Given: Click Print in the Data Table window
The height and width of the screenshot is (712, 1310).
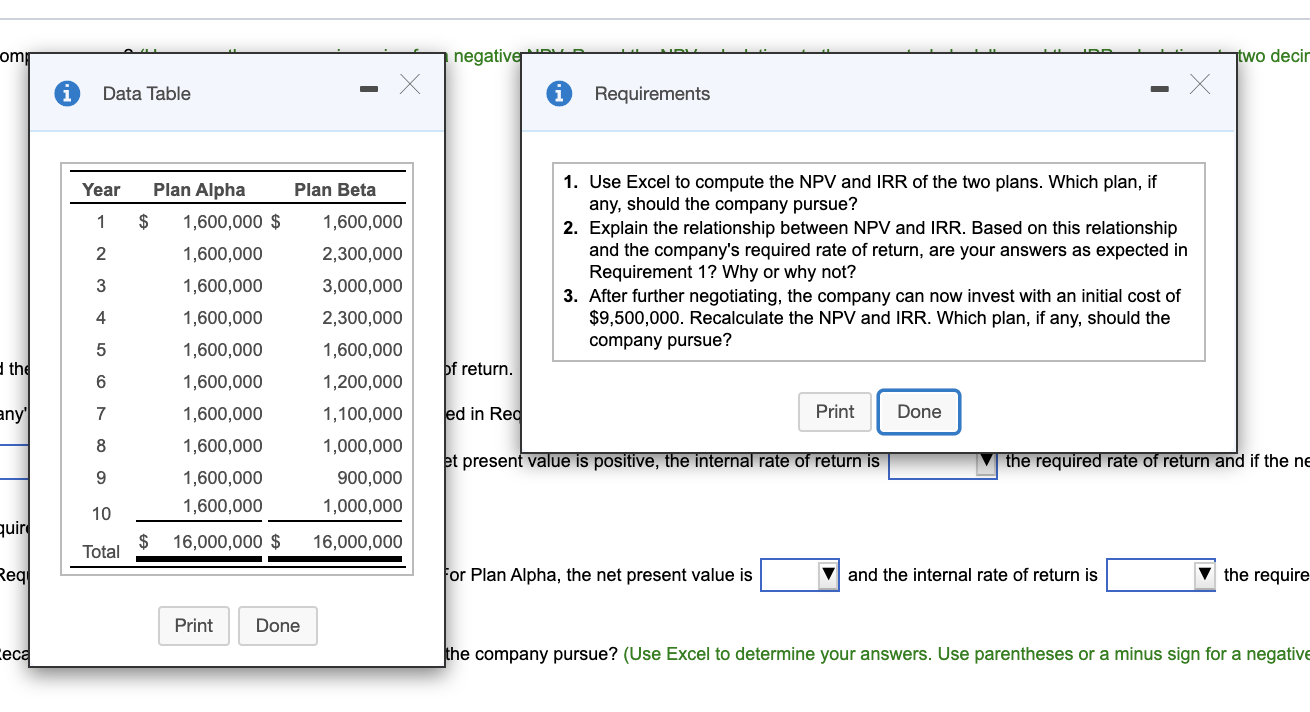Looking at the screenshot, I should click(x=193, y=626).
